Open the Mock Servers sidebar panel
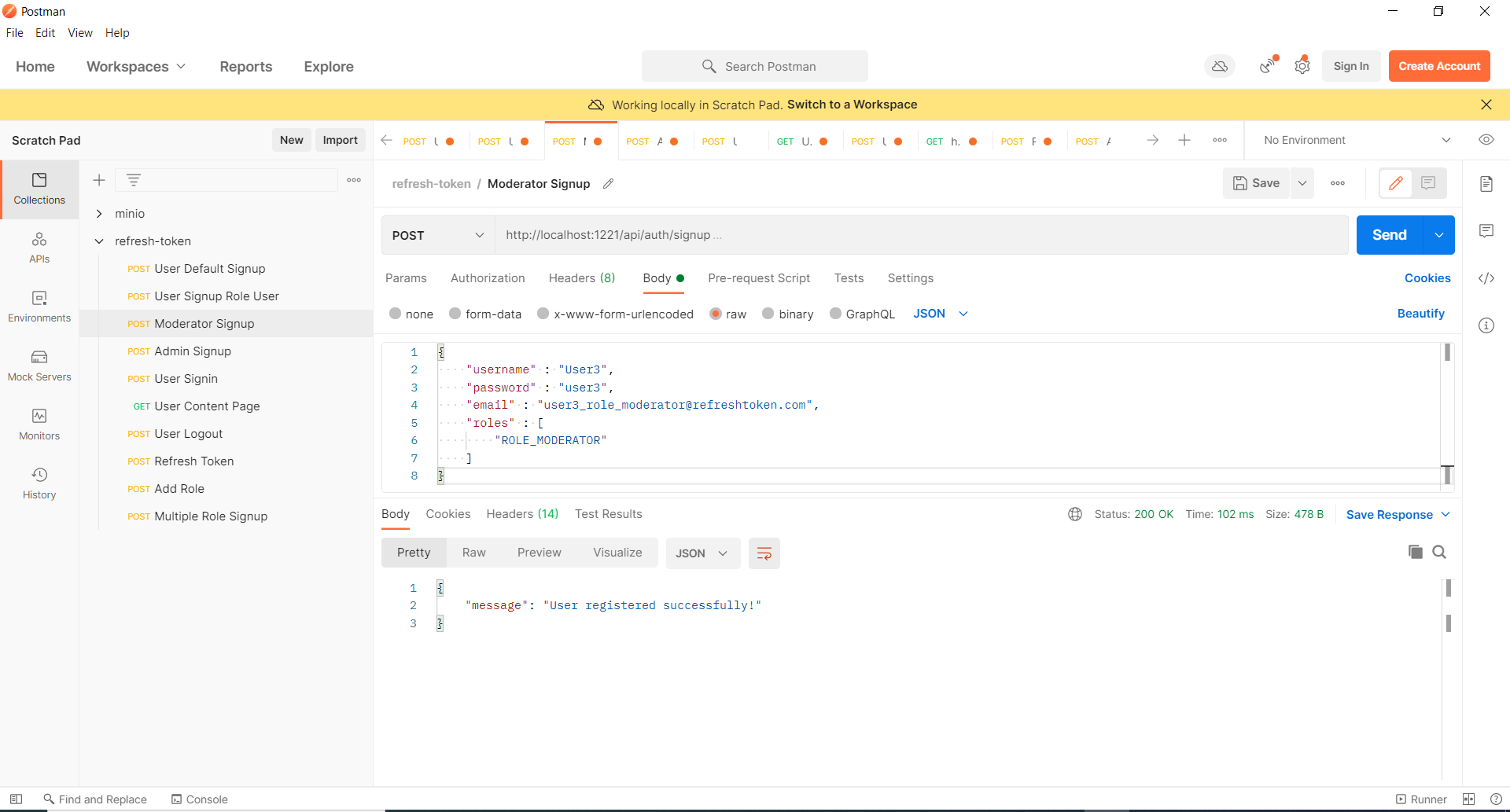Image resolution: width=1510 pixels, height=812 pixels. [39, 366]
